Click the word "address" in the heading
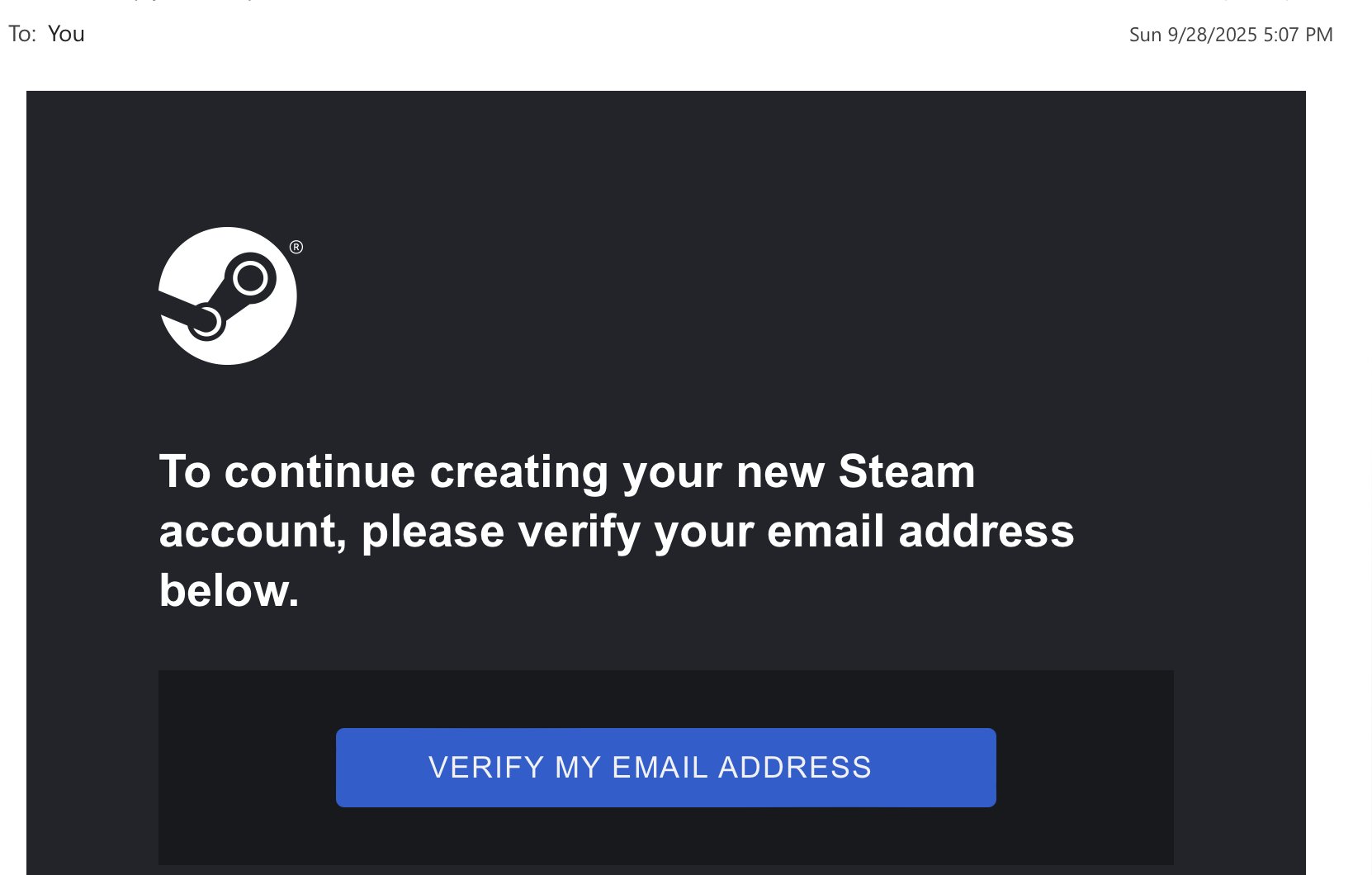This screenshot has width=1372, height=875. (x=986, y=531)
